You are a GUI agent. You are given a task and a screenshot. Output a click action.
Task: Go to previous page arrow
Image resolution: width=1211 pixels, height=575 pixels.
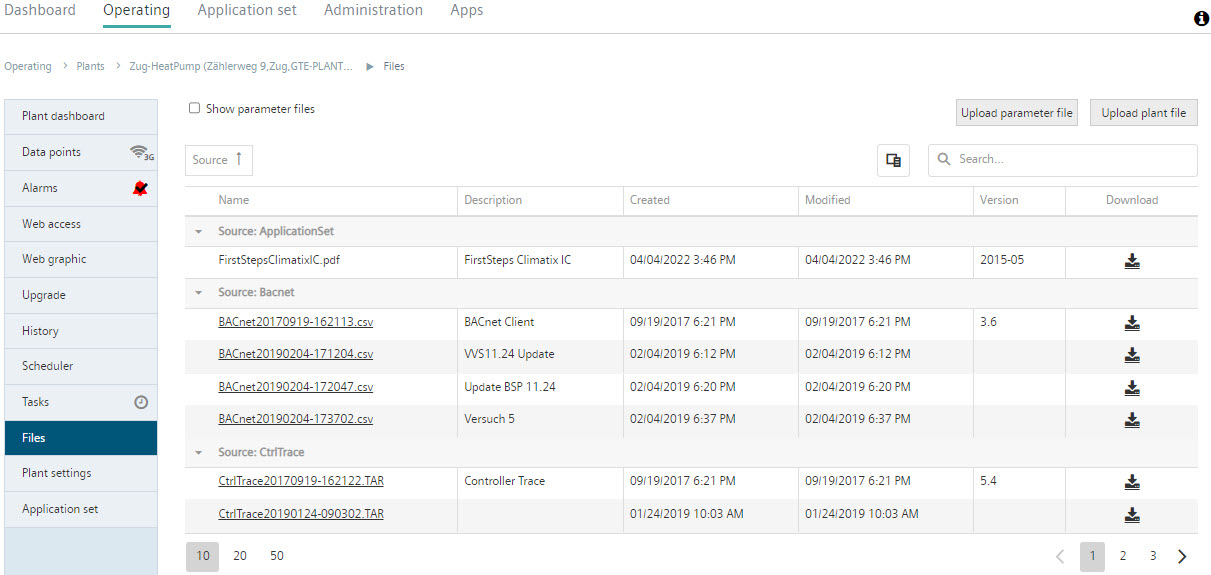pos(1061,556)
